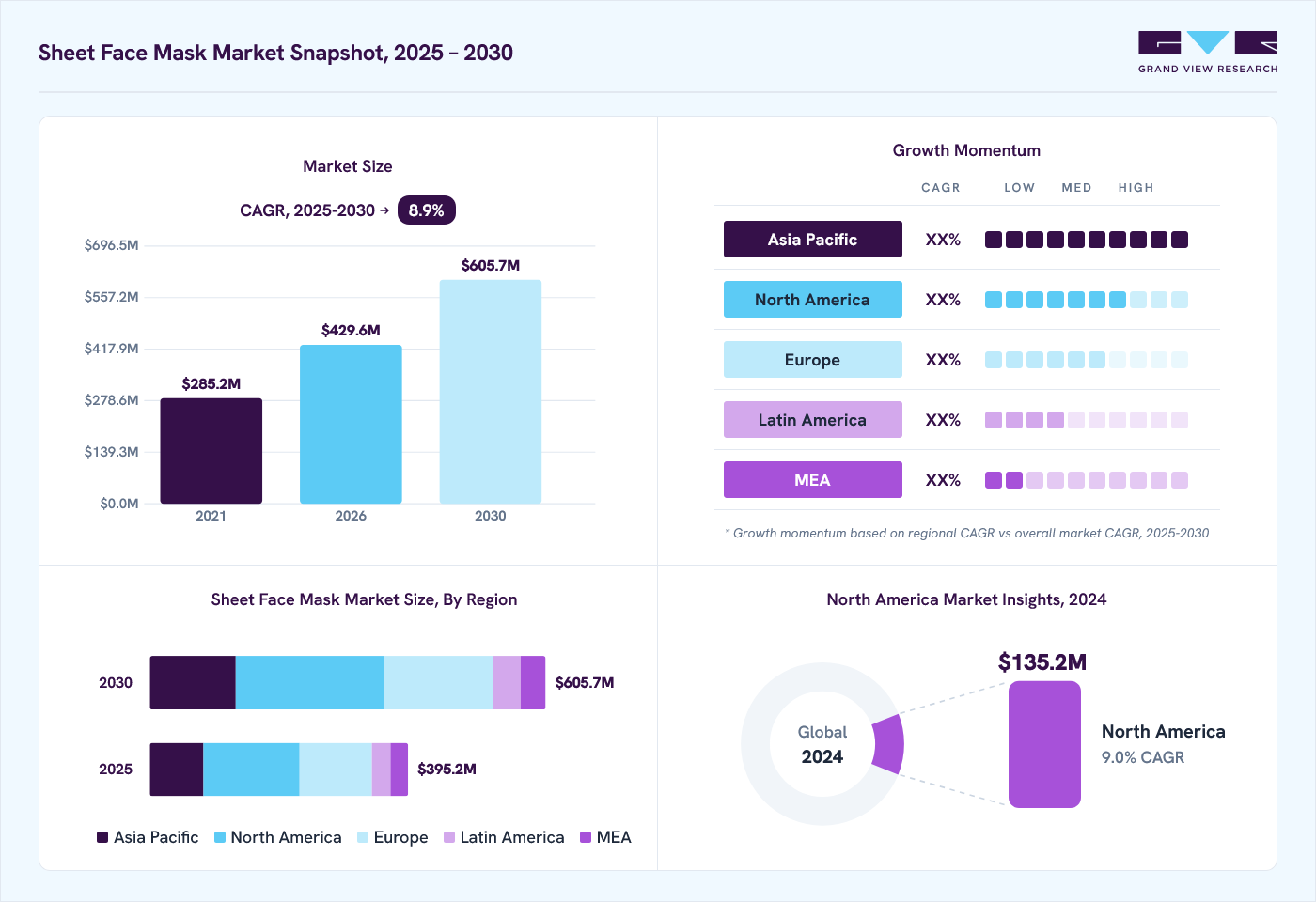The width and height of the screenshot is (1316, 902).
Task: Select the North America region label
Action: coord(812,300)
